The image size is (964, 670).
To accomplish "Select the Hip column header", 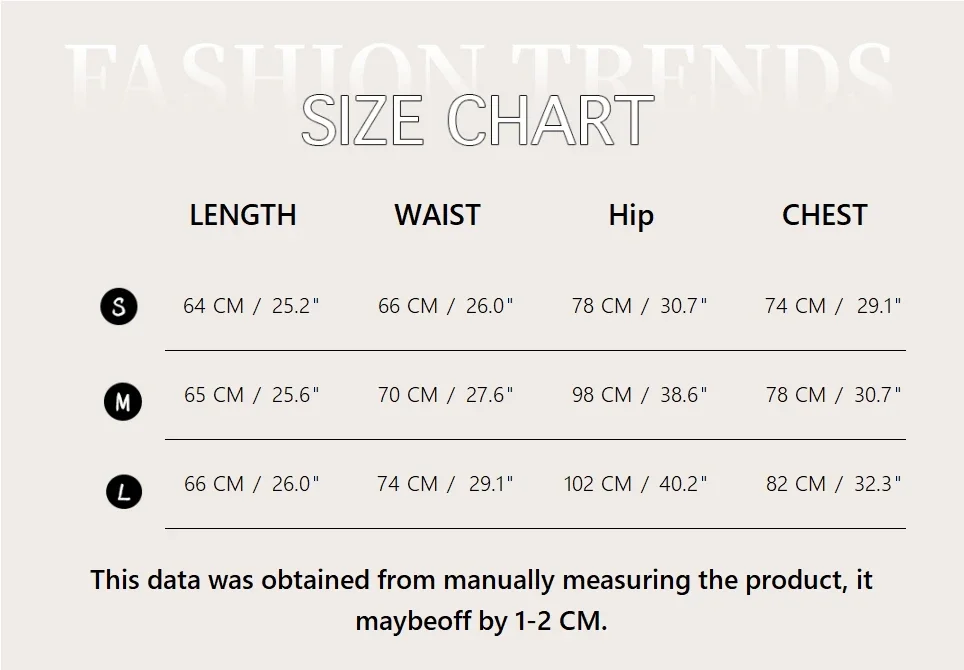I will [x=631, y=215].
